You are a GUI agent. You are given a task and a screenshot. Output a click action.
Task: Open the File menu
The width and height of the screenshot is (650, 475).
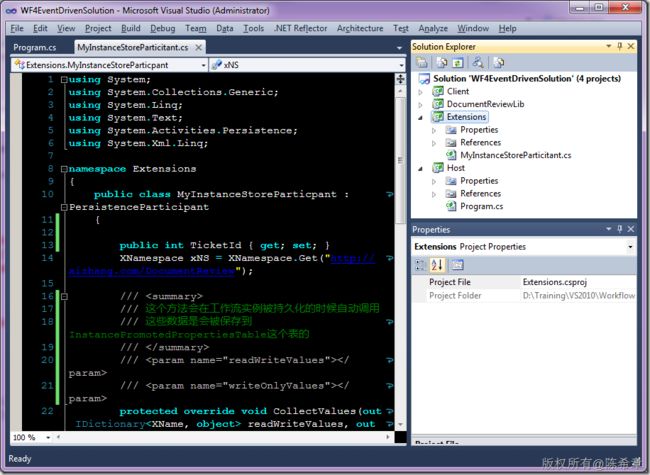pyautogui.click(x=17, y=28)
